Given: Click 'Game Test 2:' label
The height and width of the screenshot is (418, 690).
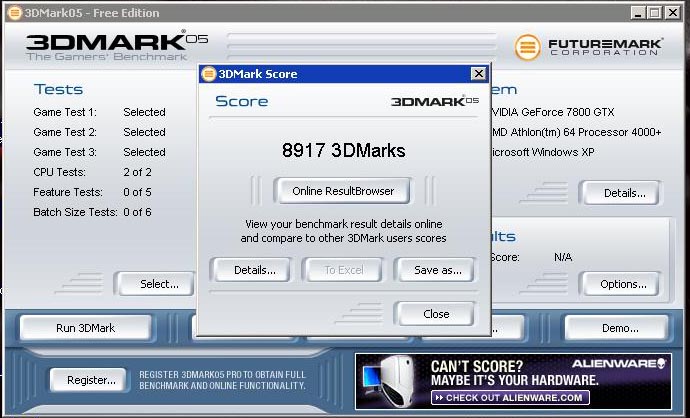Looking at the screenshot, I should click(65, 132).
